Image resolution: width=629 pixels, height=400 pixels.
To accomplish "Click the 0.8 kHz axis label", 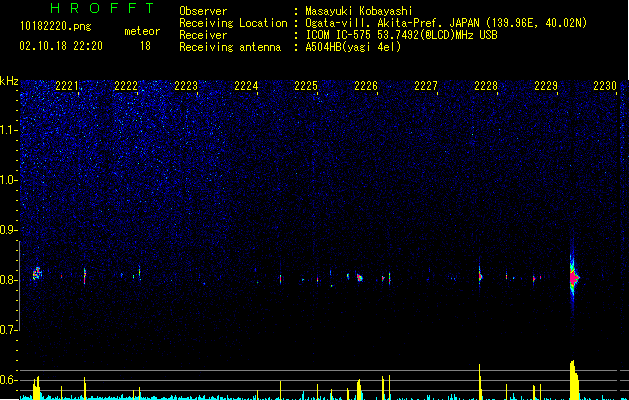I will (x=9, y=280).
